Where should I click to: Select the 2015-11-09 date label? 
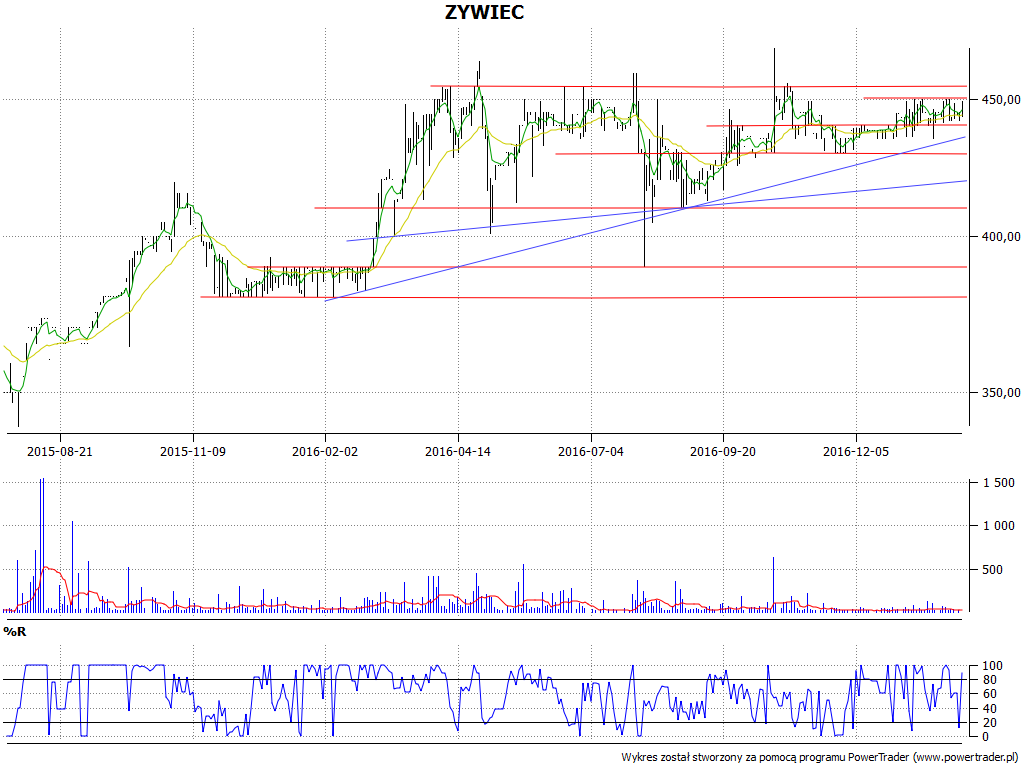(193, 451)
